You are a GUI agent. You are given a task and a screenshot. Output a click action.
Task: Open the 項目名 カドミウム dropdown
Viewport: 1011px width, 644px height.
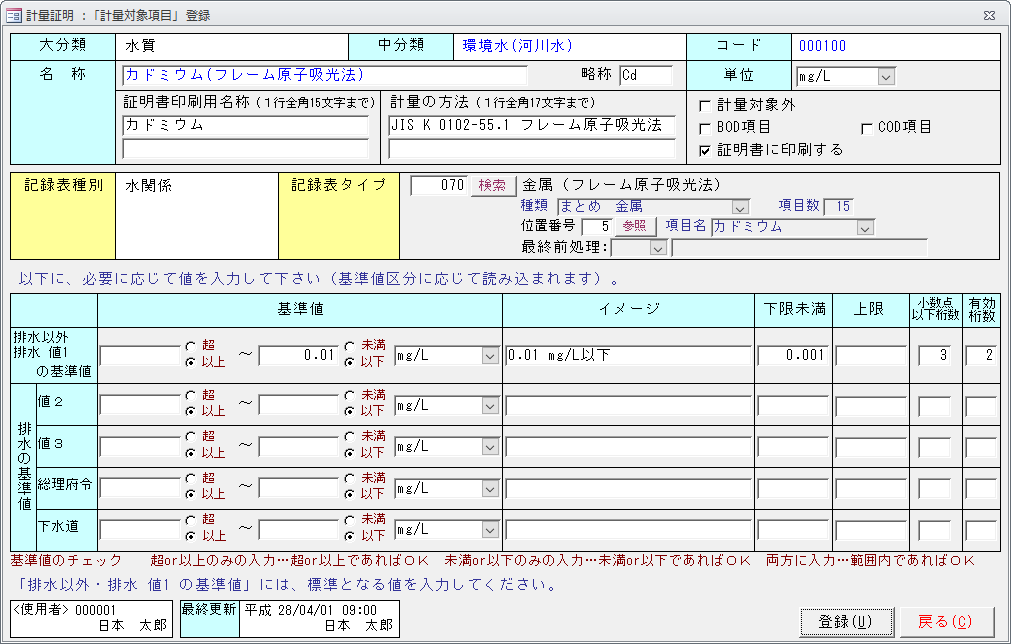pyautogui.click(x=865, y=228)
